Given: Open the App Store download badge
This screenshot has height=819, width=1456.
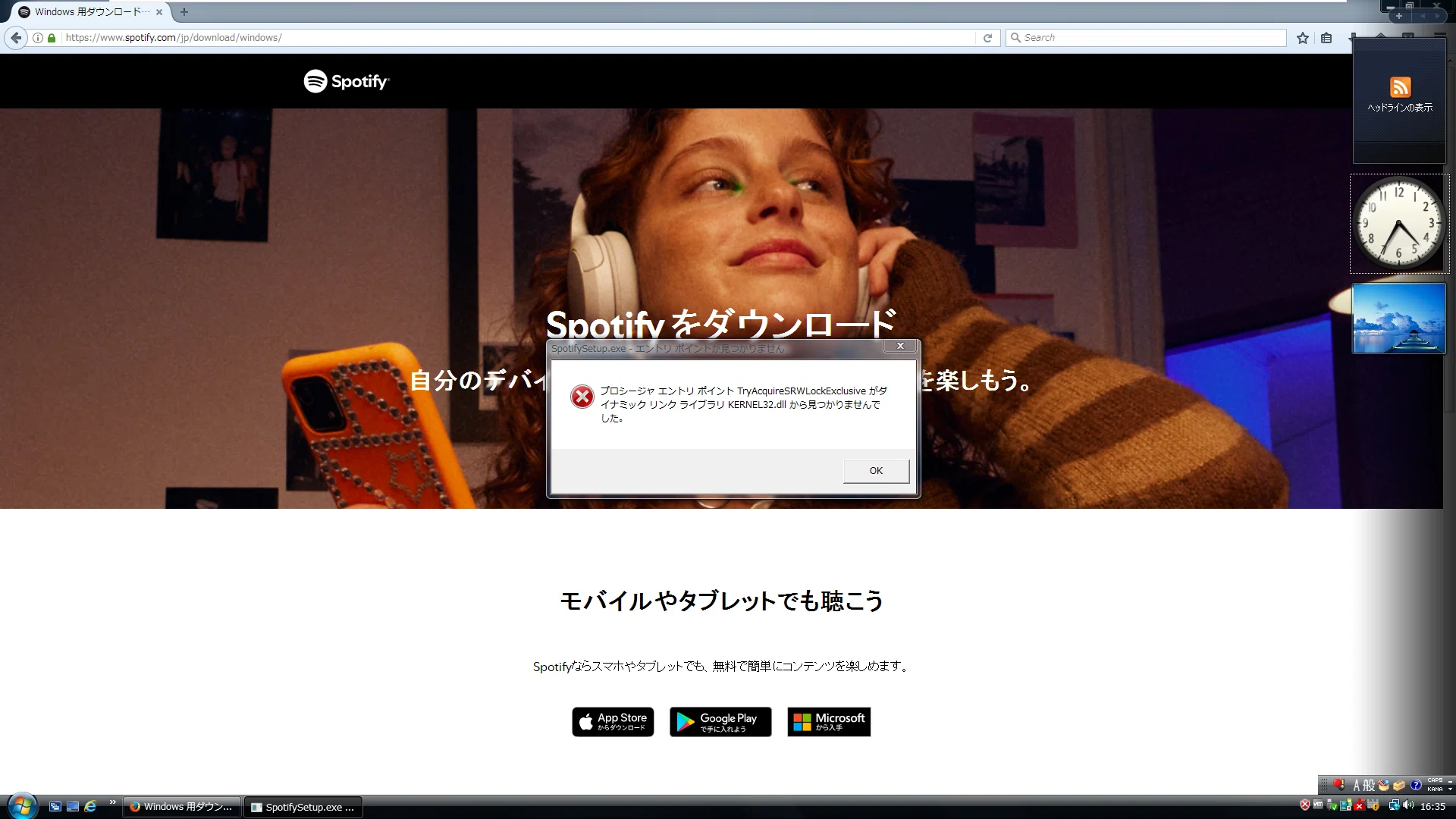Looking at the screenshot, I should tap(613, 722).
